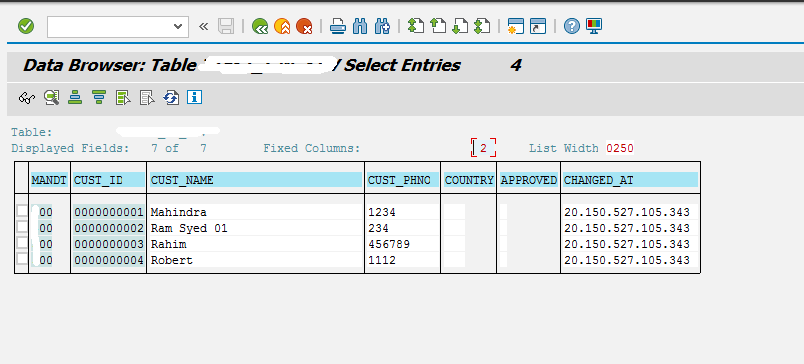The width and height of the screenshot is (804, 364).
Task: Click the name cell Rahim
Action: coord(255,244)
